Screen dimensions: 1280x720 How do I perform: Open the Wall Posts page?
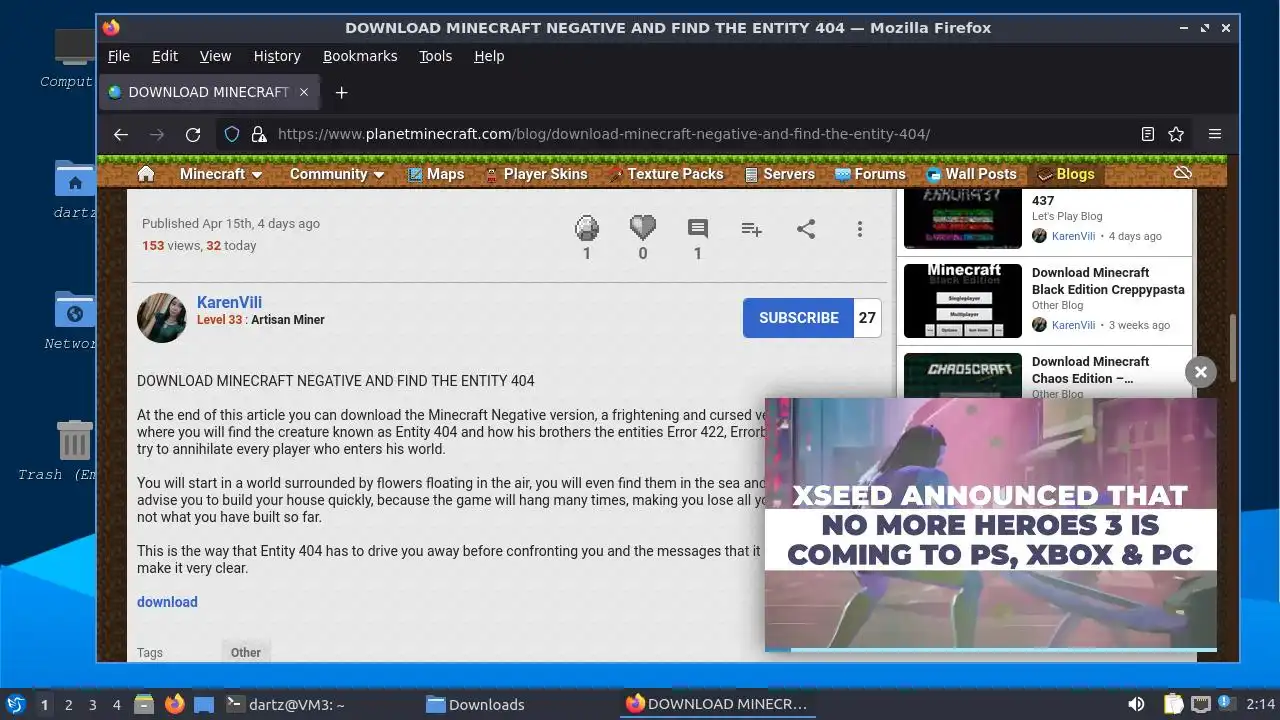[x=971, y=174]
